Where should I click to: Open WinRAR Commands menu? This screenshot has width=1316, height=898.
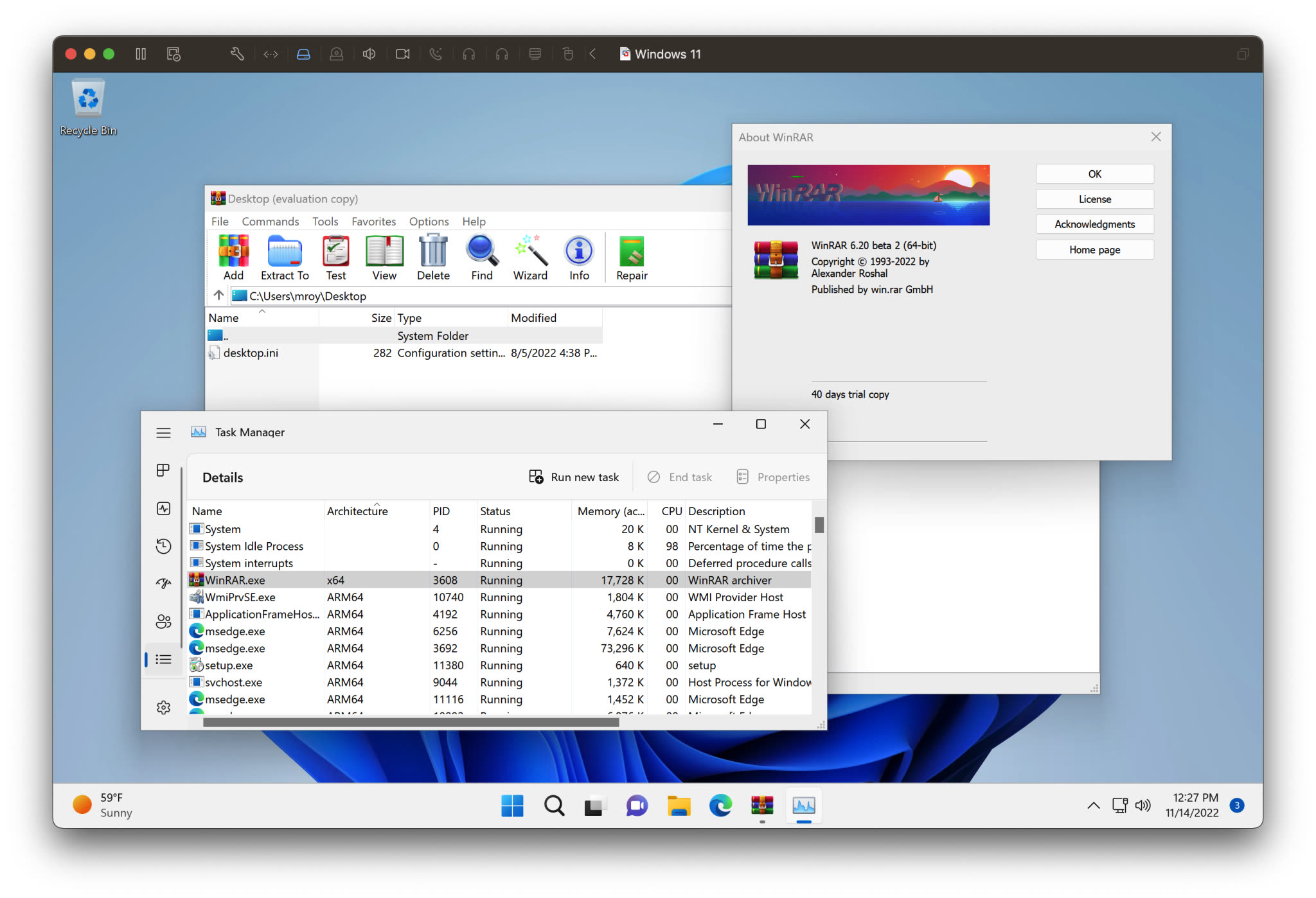pos(271,221)
